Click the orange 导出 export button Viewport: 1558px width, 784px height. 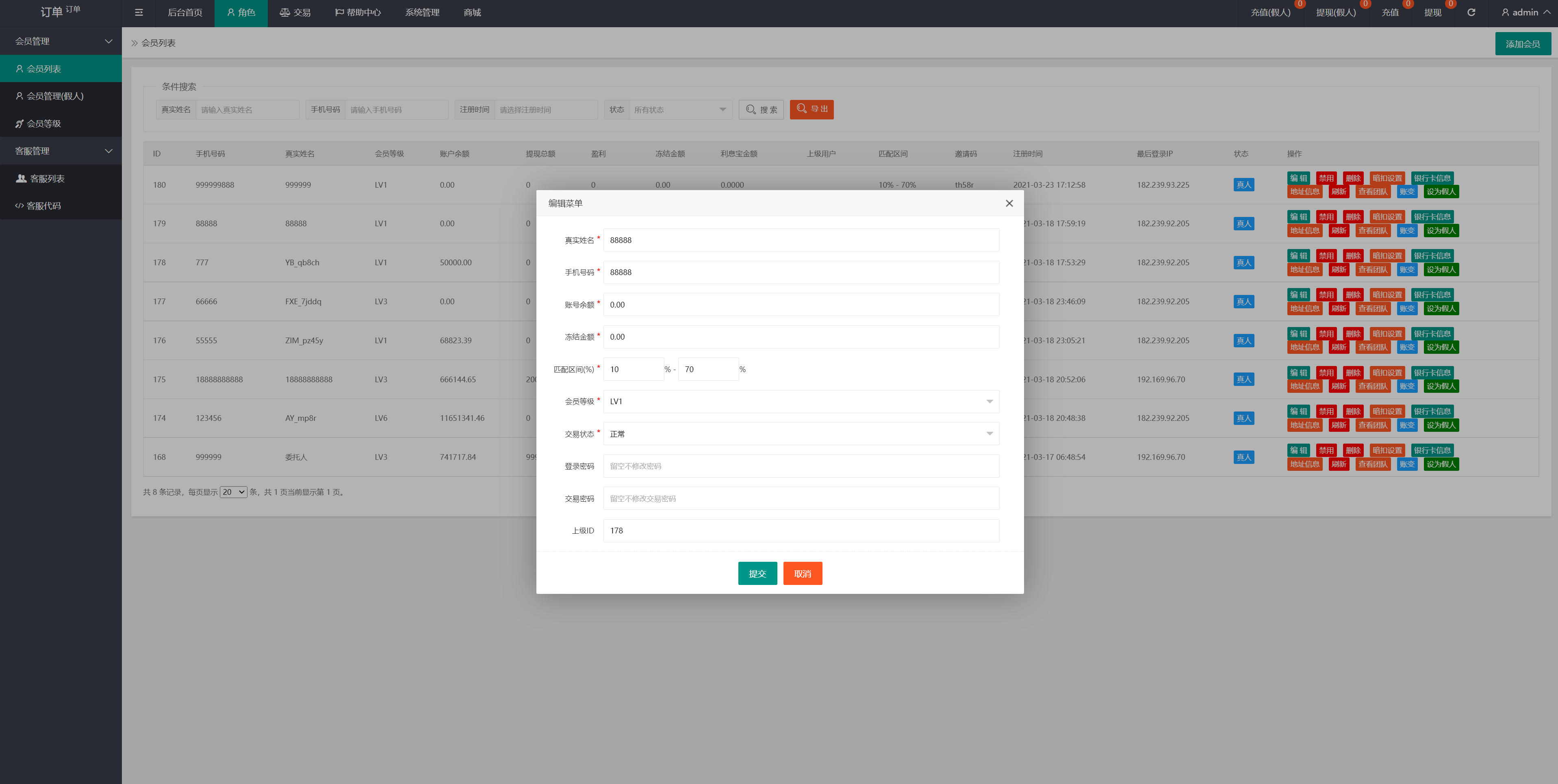click(812, 109)
